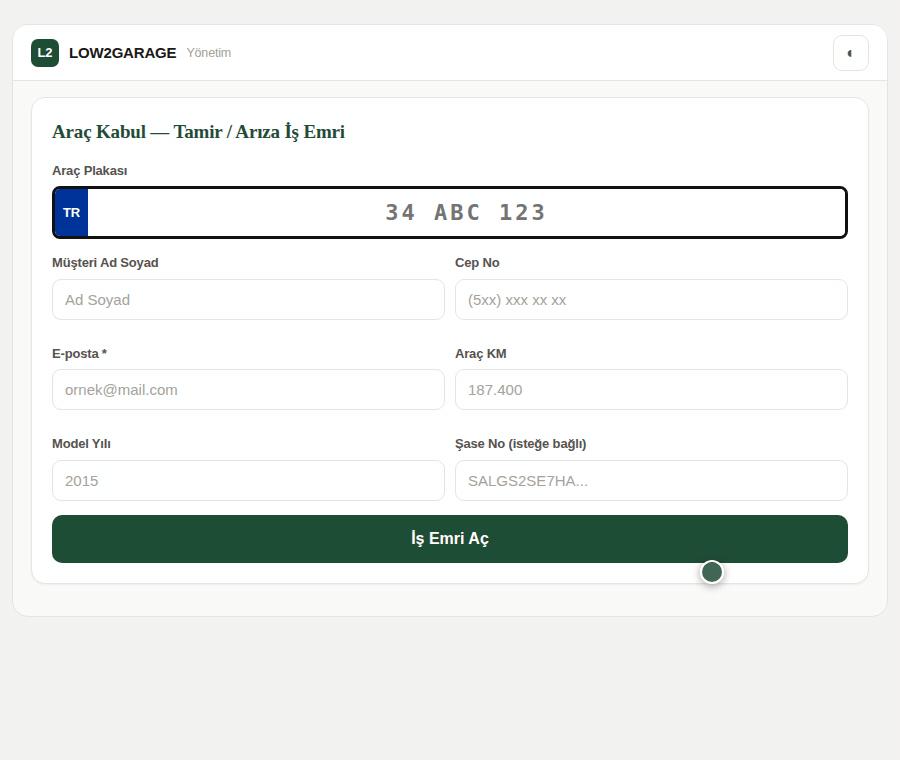Viewport: 900px width, 760px height.
Task: Focus the license plate input 34 ABC 123
Action: click(x=466, y=212)
